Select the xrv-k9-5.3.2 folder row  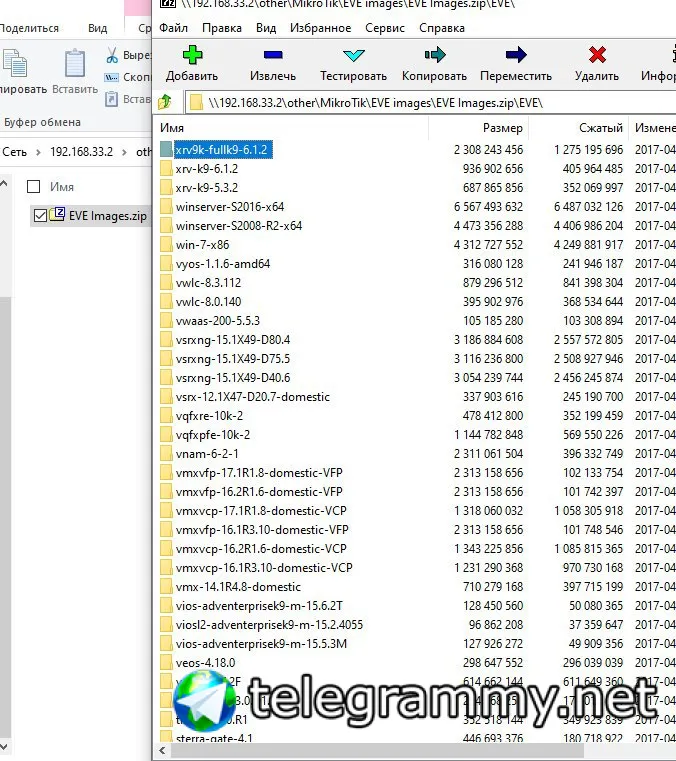click(207, 188)
